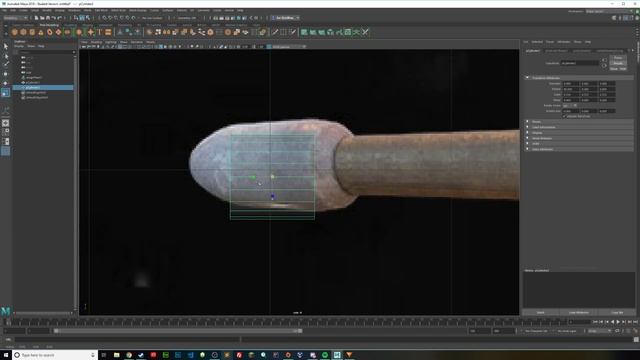Screen dimensions: 640x360
Task: Click the last scissors-like icon on the shelf
Action: point(365,32)
